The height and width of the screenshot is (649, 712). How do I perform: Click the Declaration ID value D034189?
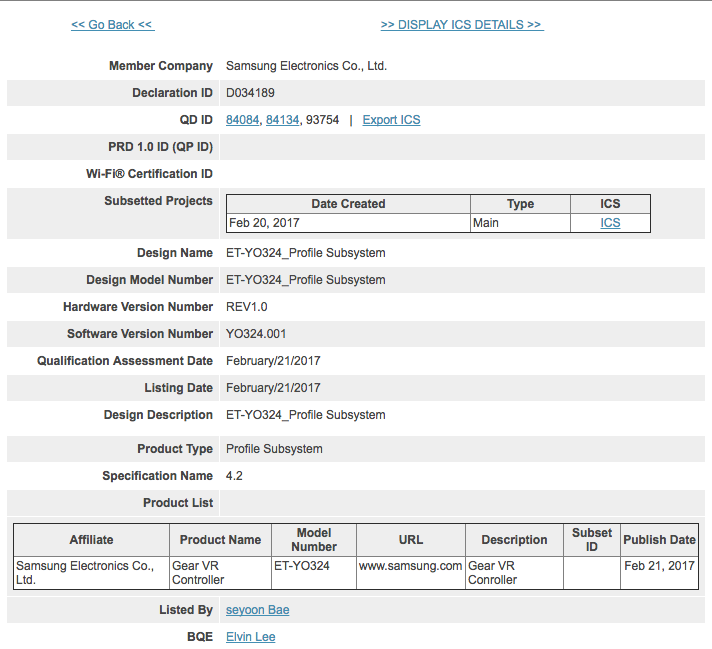(x=250, y=93)
